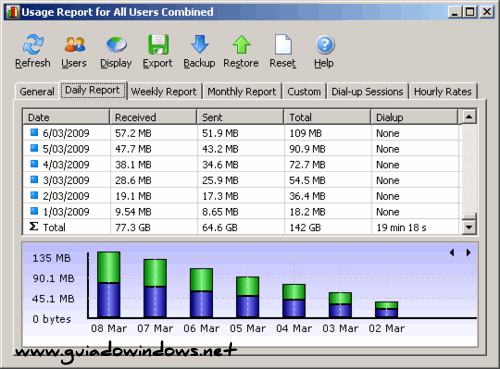Screen dimensions: 500x369
Task: Sort by the Date column header
Action: point(66,117)
